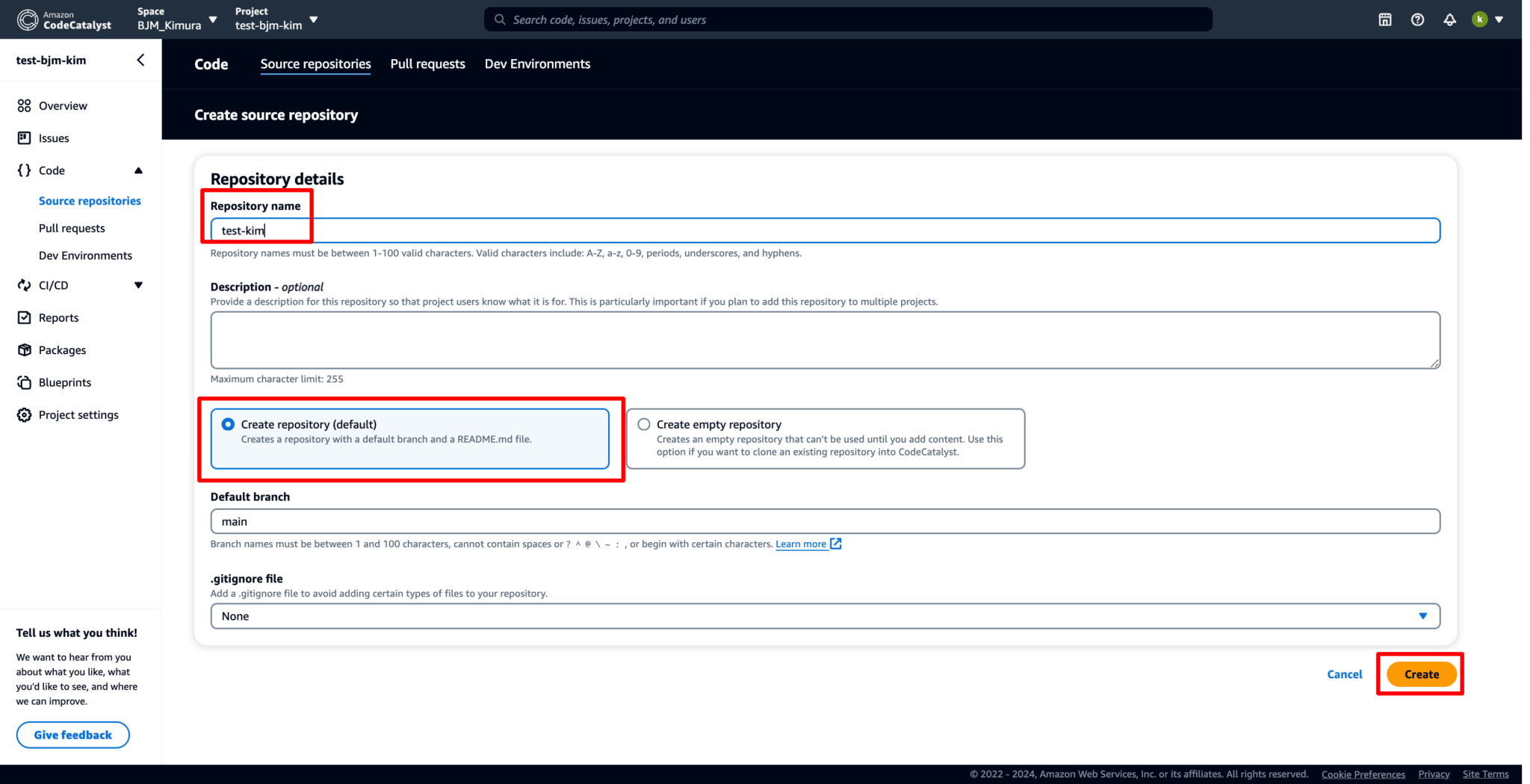Open help using the question mark icon
This screenshot has height=784, width=1530.
coord(1417,19)
